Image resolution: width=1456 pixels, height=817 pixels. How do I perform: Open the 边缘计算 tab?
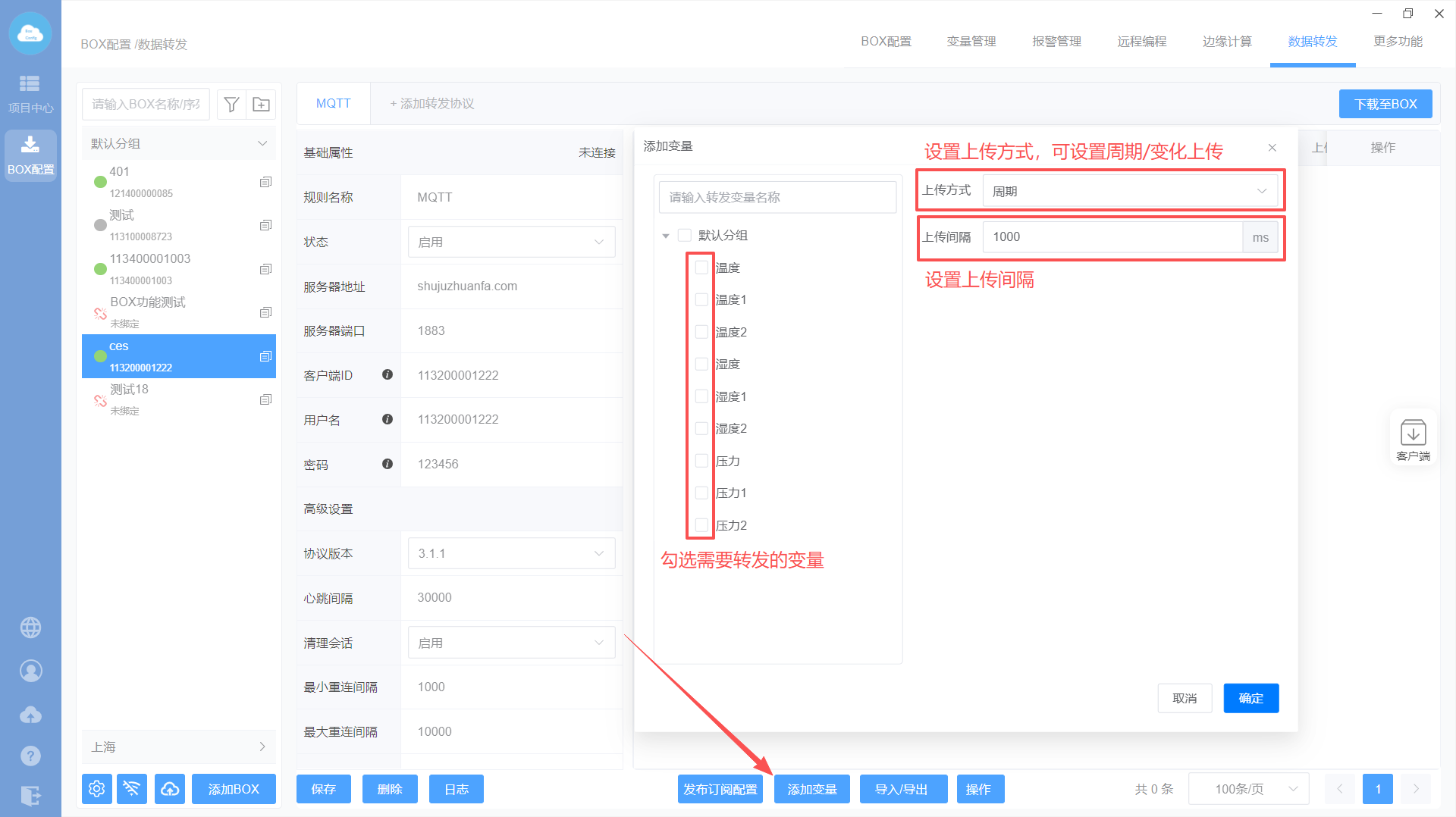click(x=1226, y=42)
